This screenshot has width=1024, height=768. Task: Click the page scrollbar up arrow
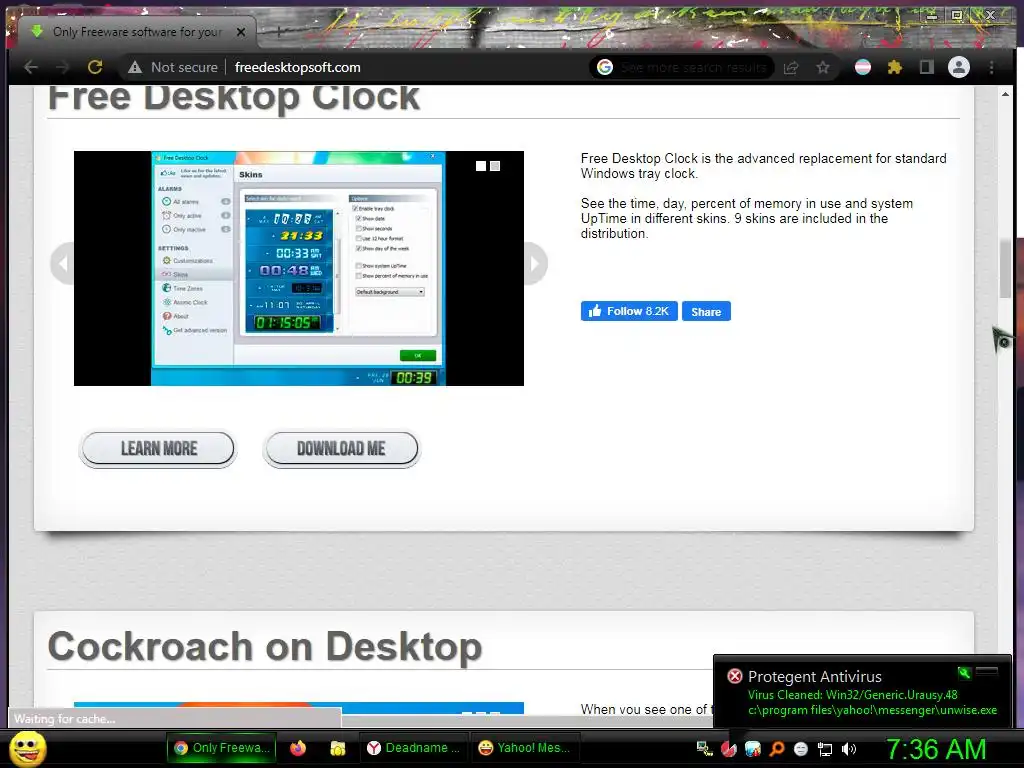(x=1005, y=94)
